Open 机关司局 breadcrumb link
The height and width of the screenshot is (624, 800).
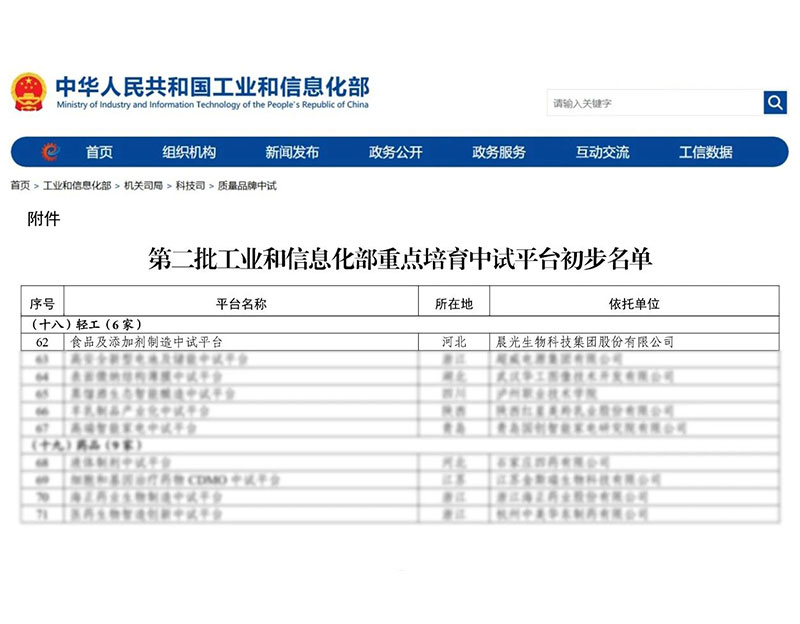click(143, 185)
